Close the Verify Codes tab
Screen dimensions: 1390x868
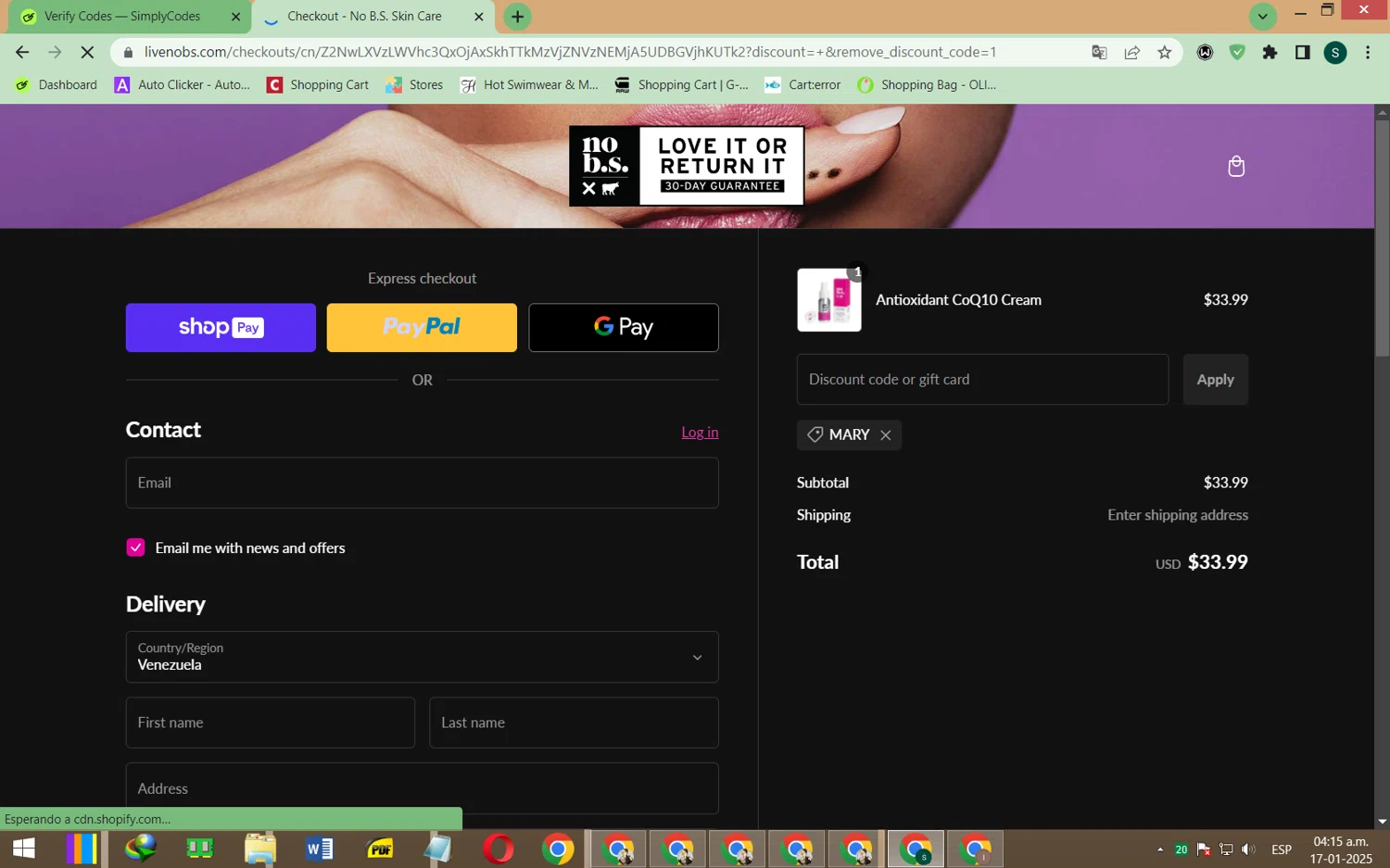click(x=235, y=17)
